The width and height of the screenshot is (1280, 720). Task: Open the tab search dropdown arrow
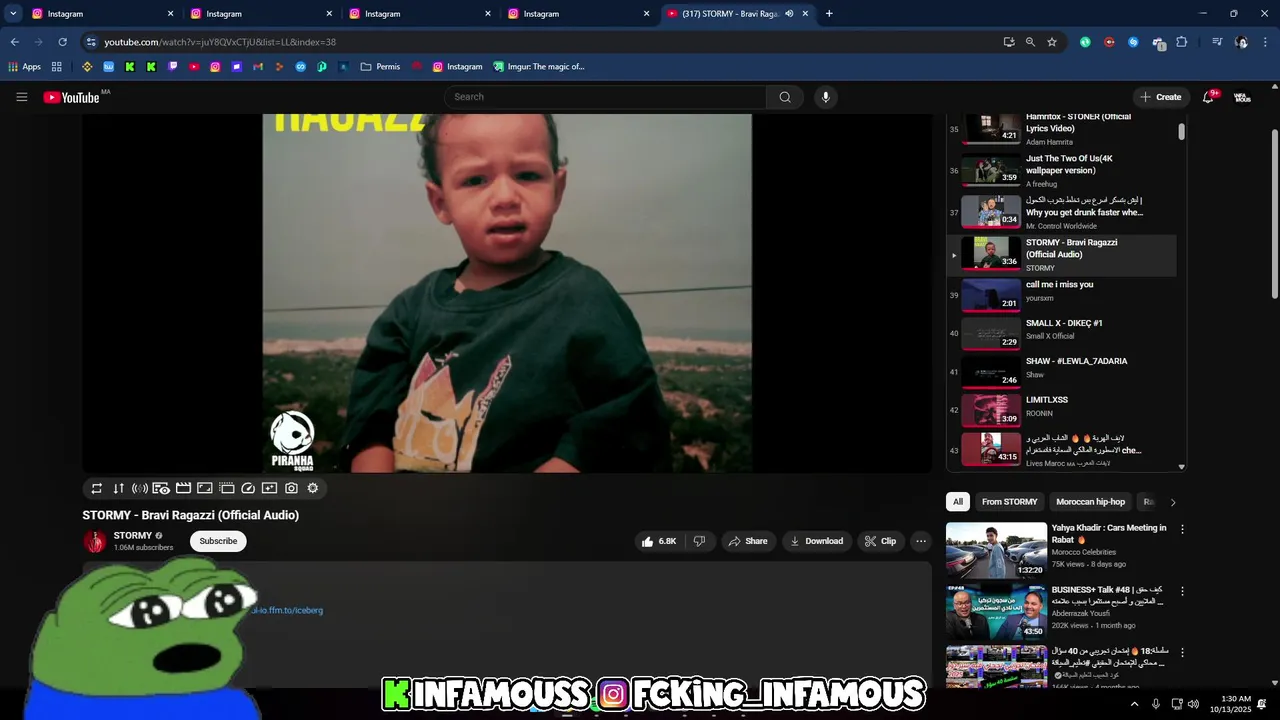(x=13, y=14)
